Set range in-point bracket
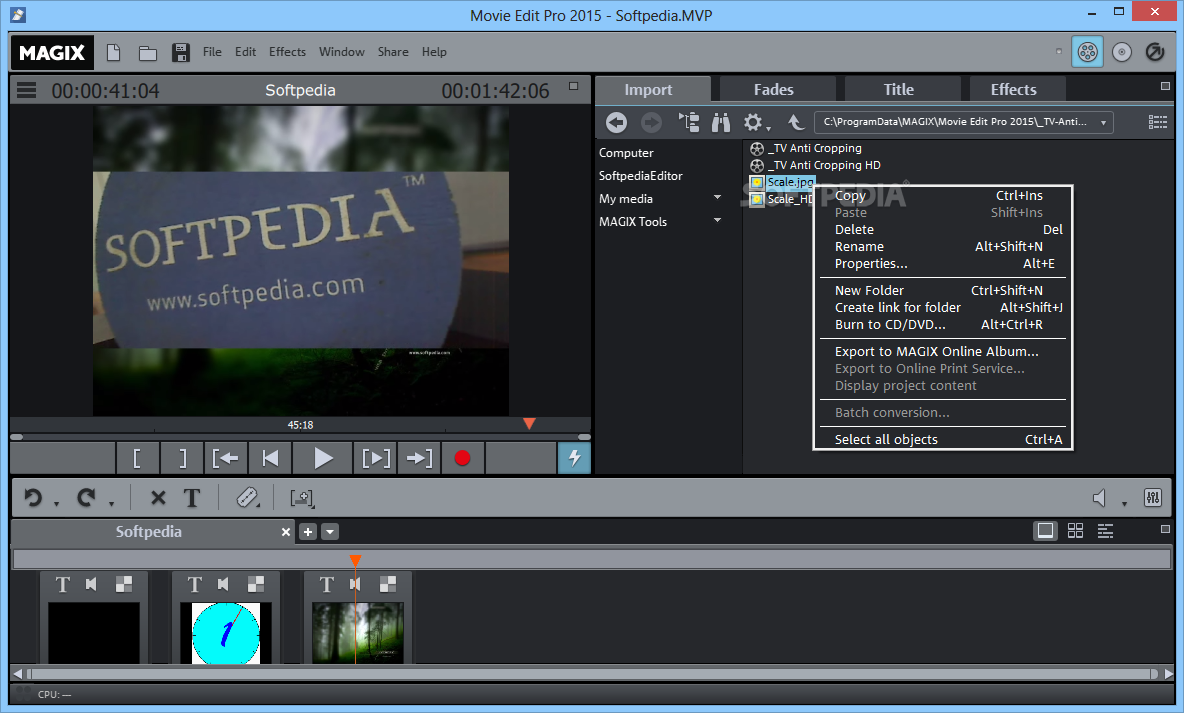Image resolution: width=1184 pixels, height=713 pixels. click(x=137, y=458)
